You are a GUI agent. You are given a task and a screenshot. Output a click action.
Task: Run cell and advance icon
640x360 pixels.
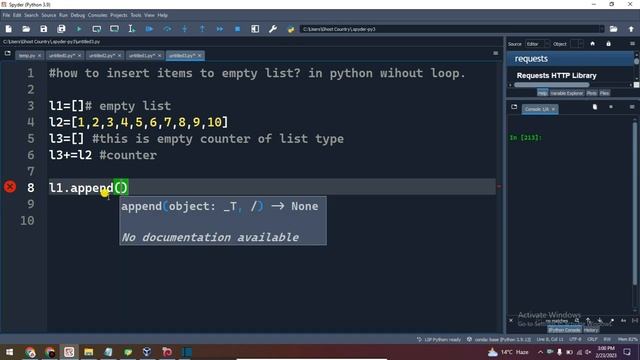pyautogui.click(x=114, y=29)
